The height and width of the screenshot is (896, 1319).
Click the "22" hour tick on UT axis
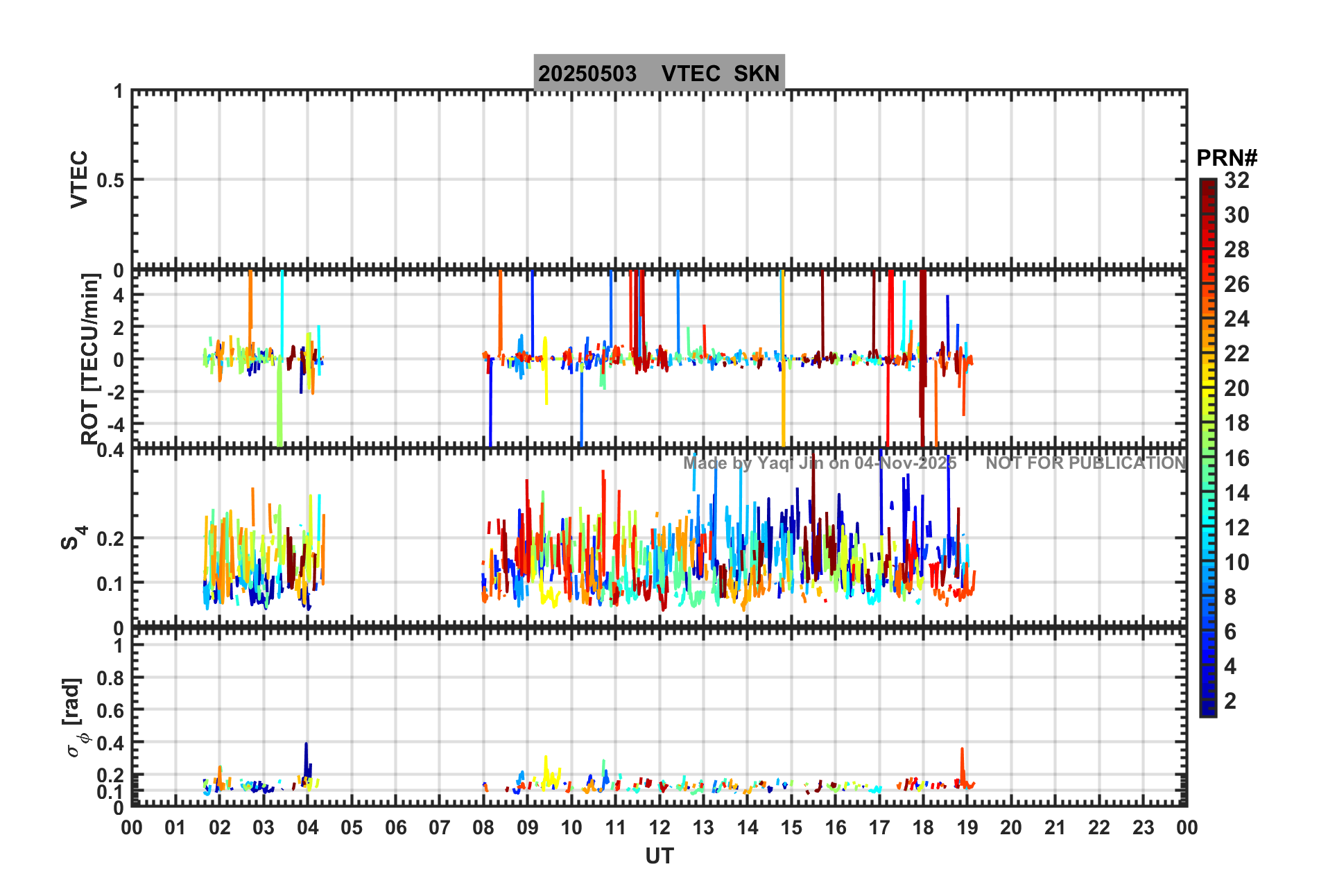pyautogui.click(x=1099, y=827)
